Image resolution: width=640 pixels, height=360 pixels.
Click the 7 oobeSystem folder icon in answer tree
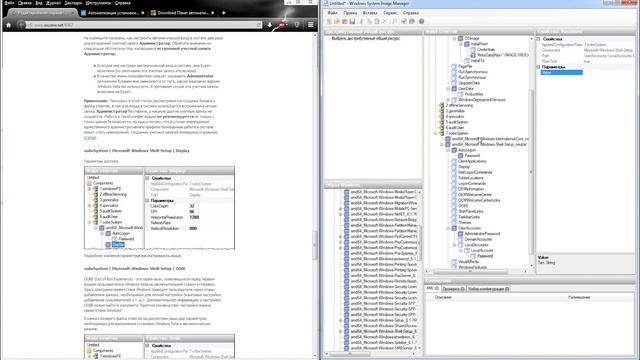[441, 133]
